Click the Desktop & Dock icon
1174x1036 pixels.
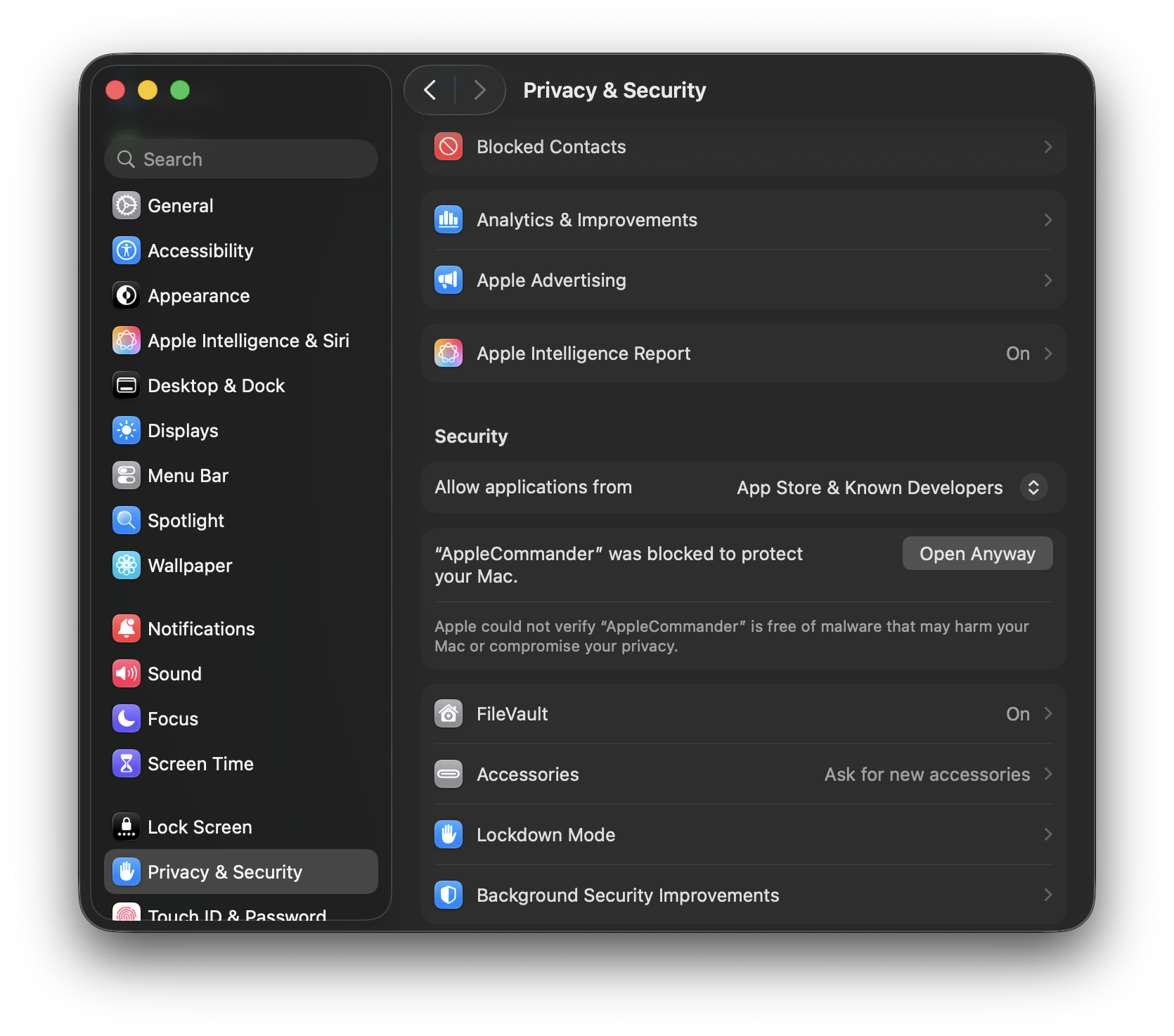coord(127,386)
